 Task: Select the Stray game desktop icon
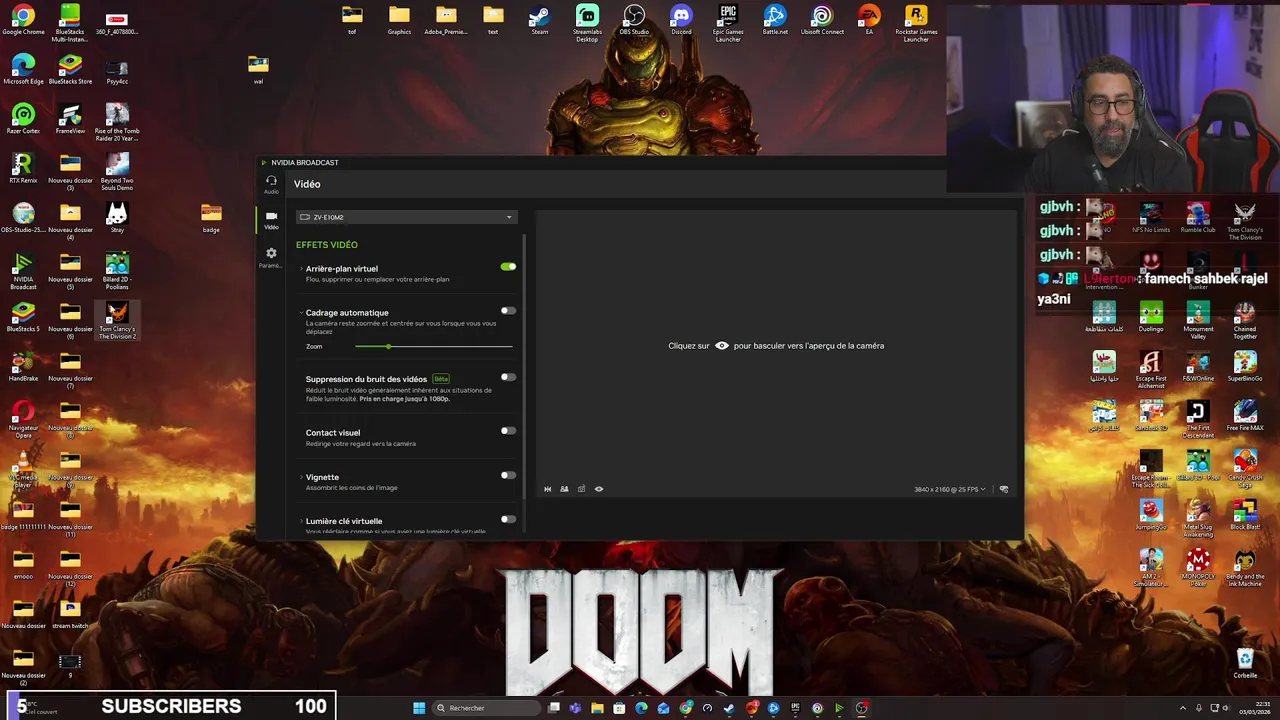click(117, 218)
